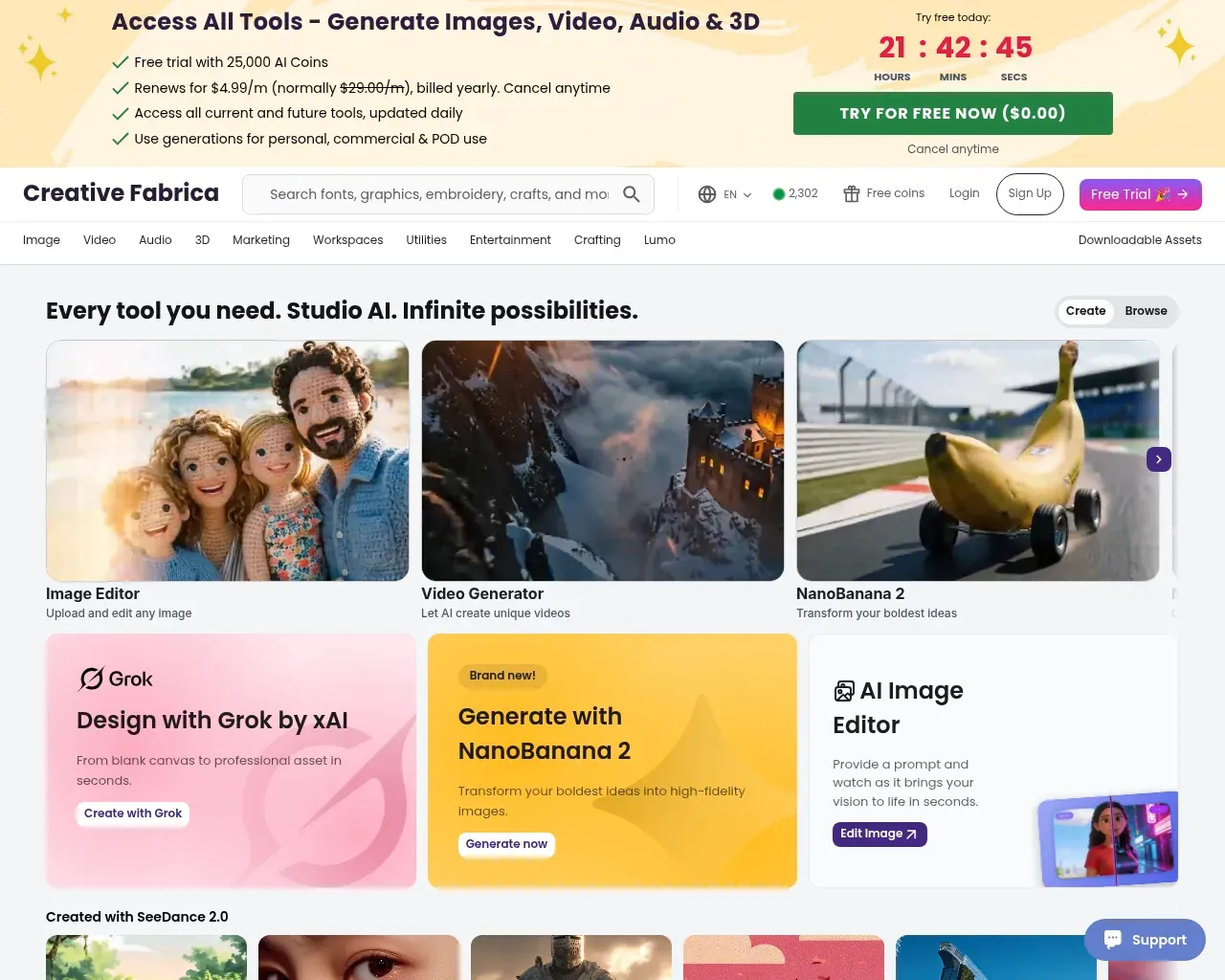Open the Marketing menu
This screenshot has width=1225, height=980.
pyautogui.click(x=261, y=240)
